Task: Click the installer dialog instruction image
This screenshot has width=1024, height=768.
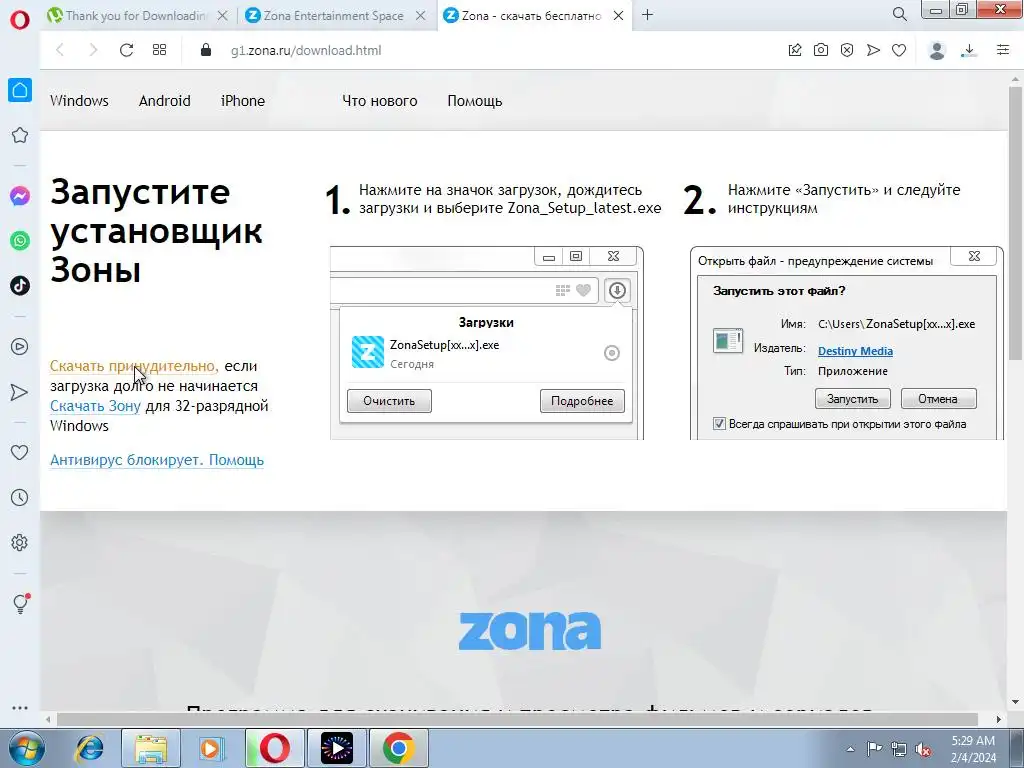Action: [846, 343]
